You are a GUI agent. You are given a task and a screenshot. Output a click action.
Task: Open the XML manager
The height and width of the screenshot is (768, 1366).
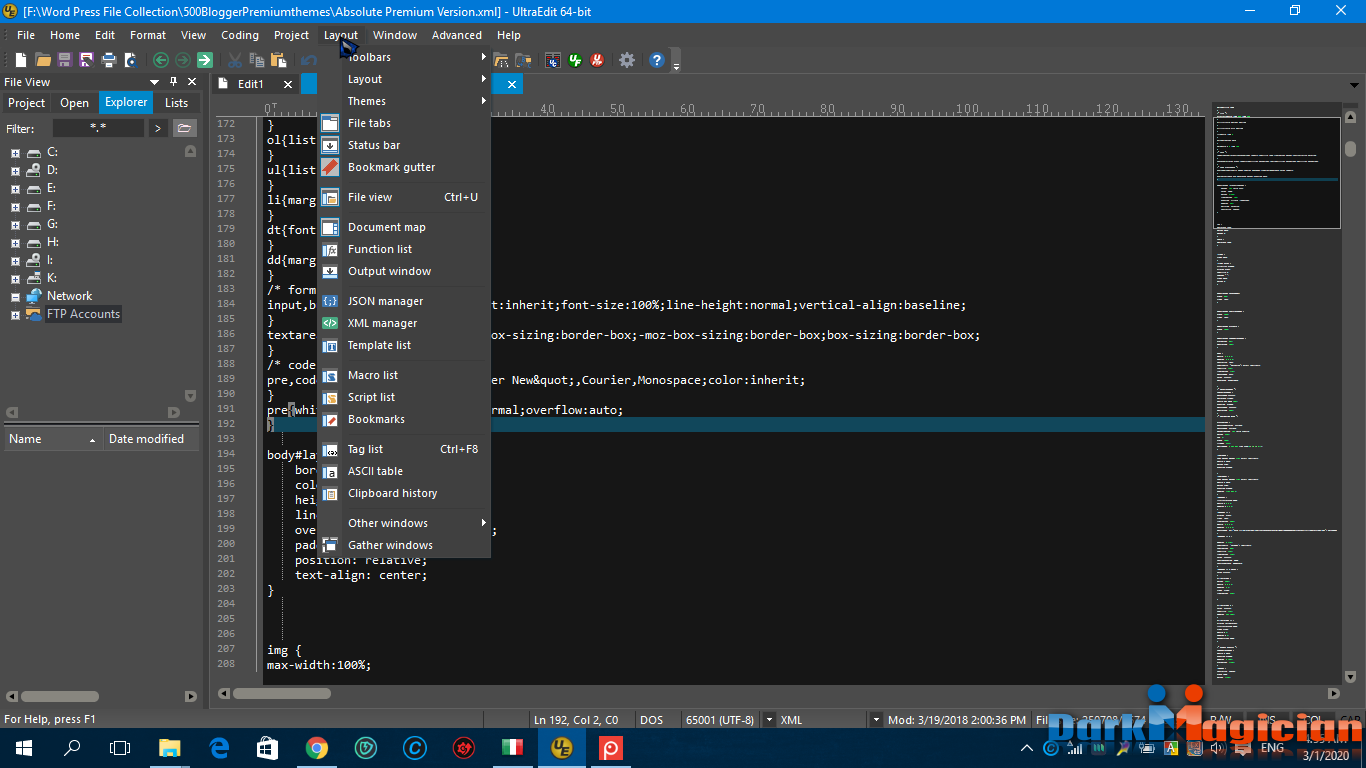(x=404, y=323)
